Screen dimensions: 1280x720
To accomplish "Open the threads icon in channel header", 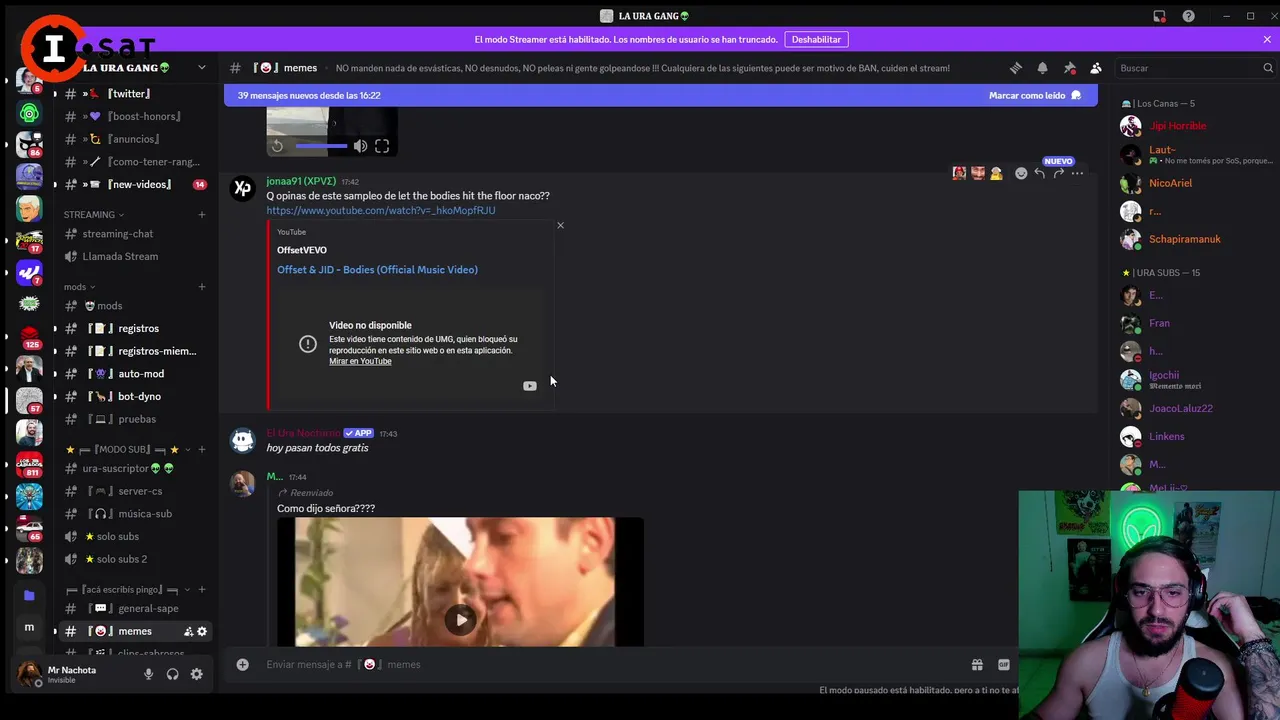I will pyautogui.click(x=1016, y=68).
